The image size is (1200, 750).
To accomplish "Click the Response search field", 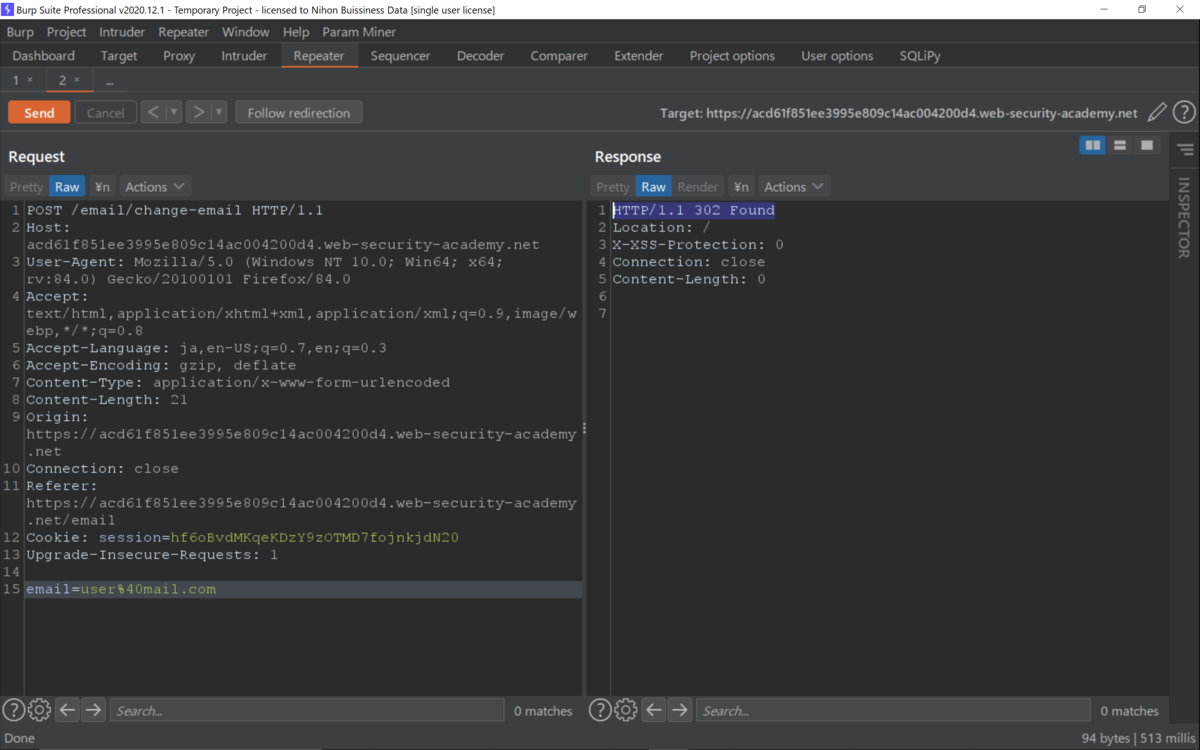I will pyautogui.click(x=892, y=710).
